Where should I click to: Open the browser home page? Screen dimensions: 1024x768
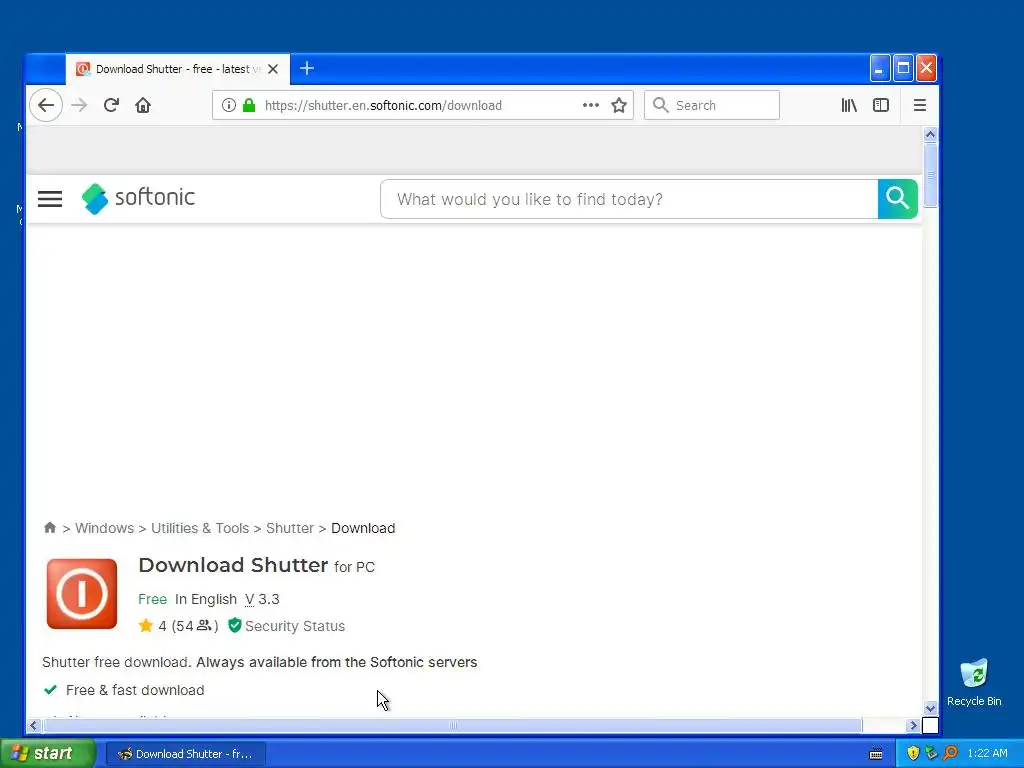click(x=143, y=105)
